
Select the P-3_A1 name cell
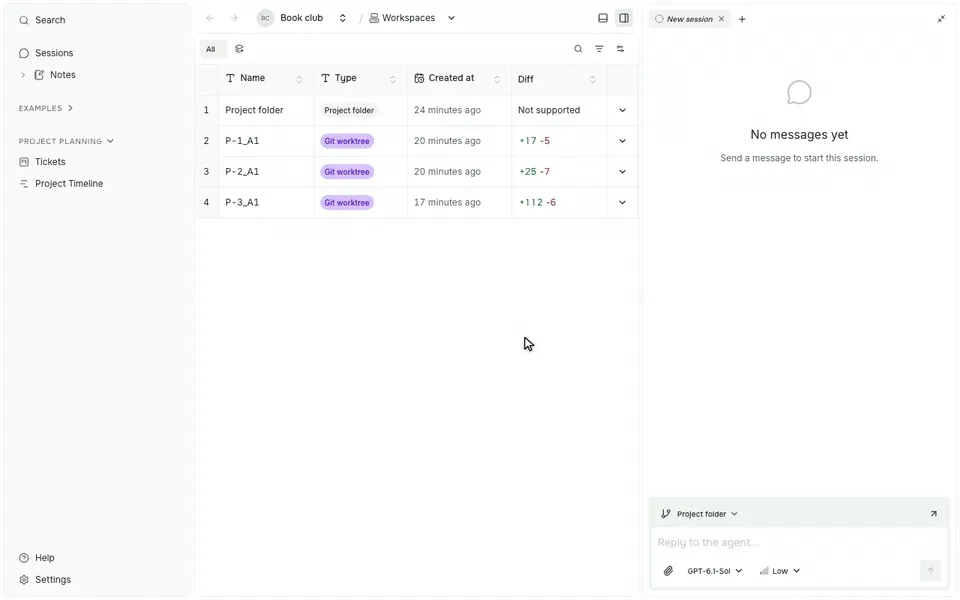(266, 203)
